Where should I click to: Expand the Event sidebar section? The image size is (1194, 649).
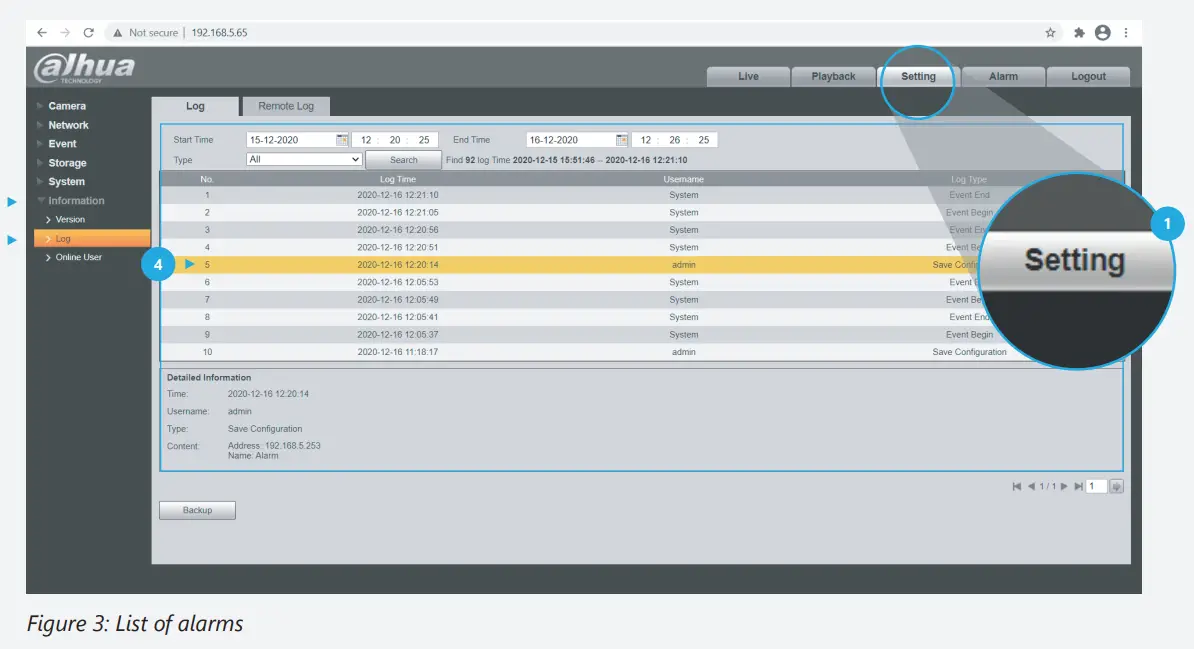point(62,144)
